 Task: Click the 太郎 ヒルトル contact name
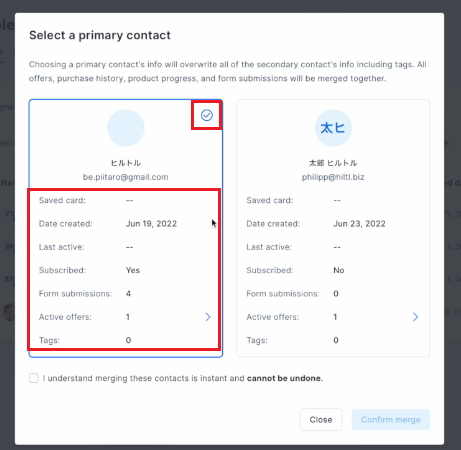[333, 163]
